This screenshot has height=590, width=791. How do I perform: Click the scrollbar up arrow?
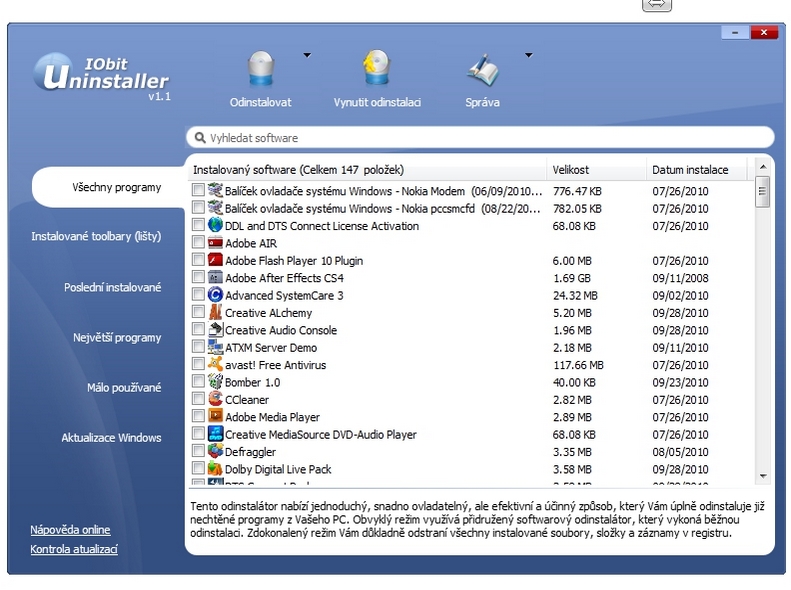(x=763, y=166)
